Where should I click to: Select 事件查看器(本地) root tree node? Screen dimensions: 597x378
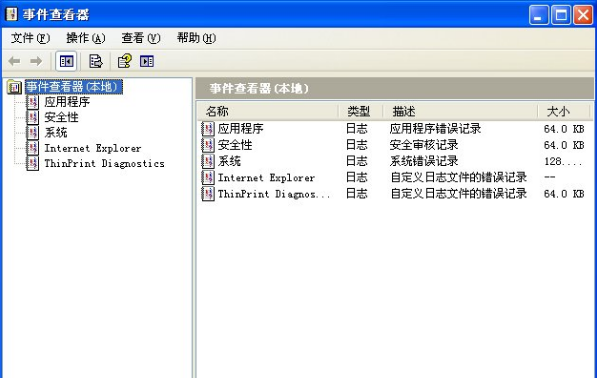point(74,87)
